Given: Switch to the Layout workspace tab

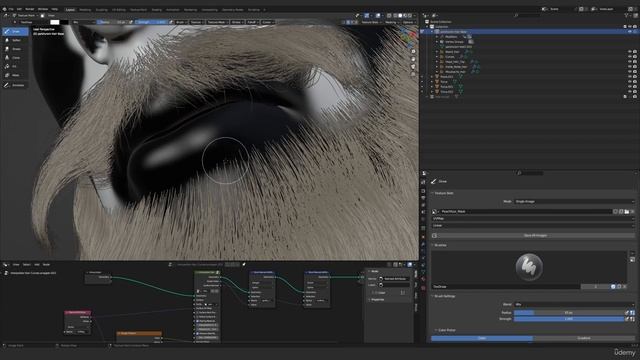Looking at the screenshot, I should [x=70, y=9].
